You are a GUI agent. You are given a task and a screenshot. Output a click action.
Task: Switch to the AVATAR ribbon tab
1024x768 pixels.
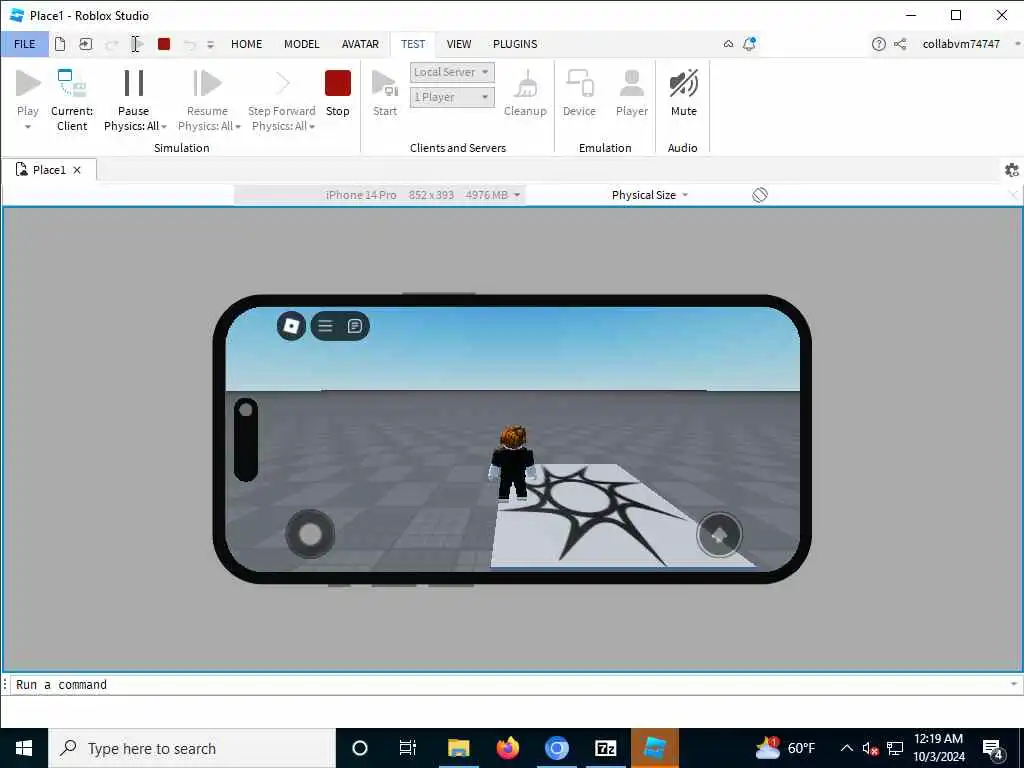point(360,44)
